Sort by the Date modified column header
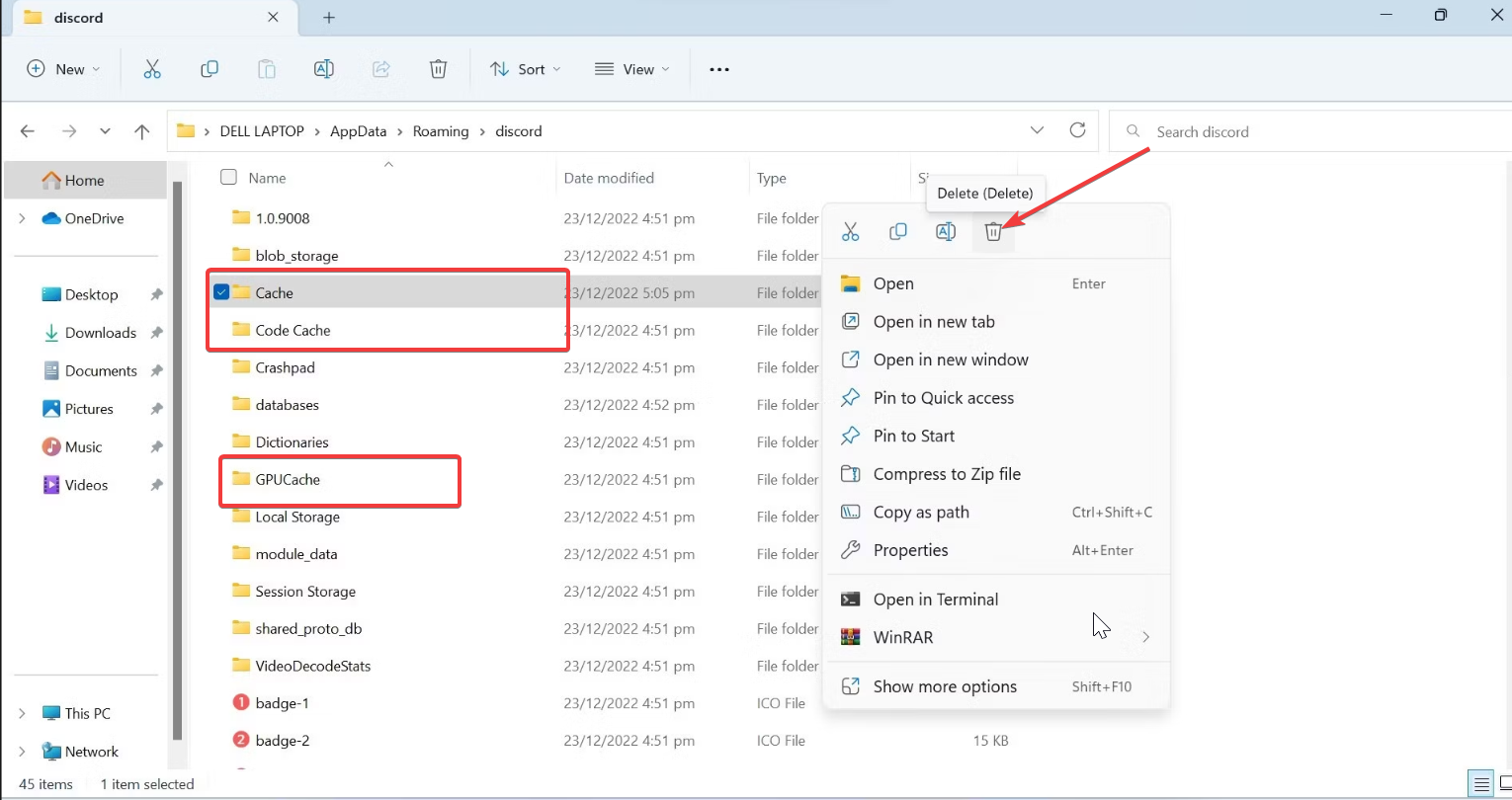This screenshot has width=1512, height=800. pos(609,178)
